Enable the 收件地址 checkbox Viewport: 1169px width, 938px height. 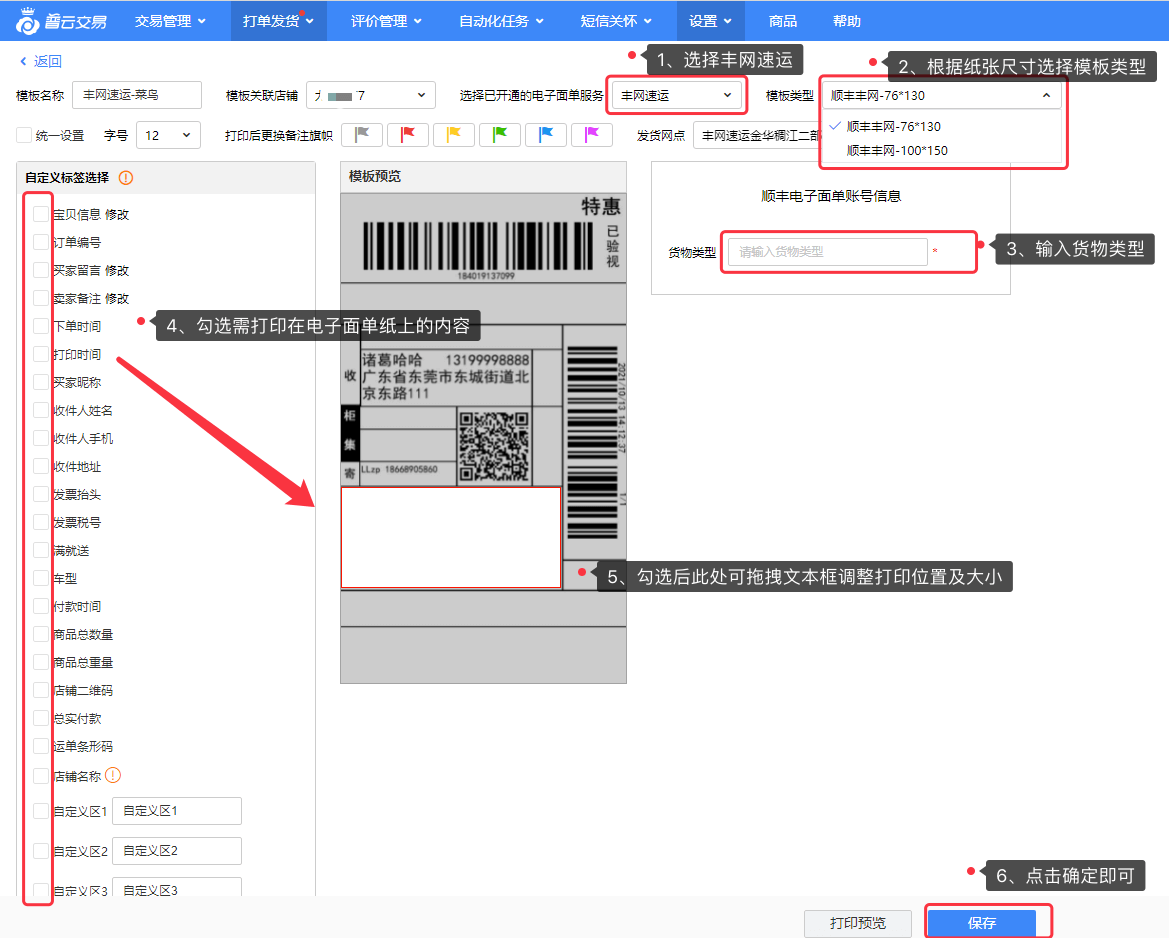coord(40,466)
